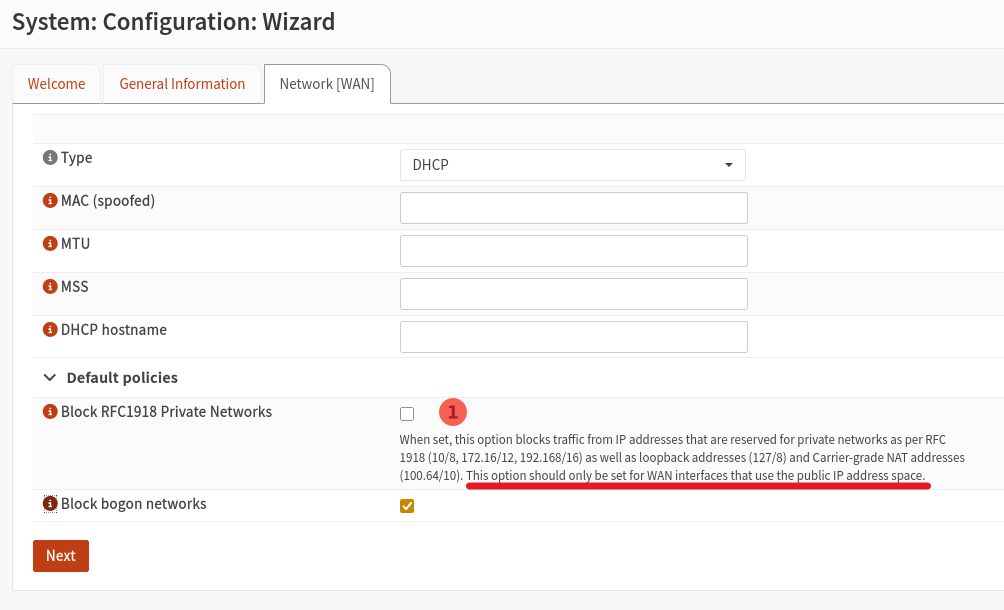The width and height of the screenshot is (1004, 610).
Task: Disable Block bogon networks
Action: [x=406, y=506]
